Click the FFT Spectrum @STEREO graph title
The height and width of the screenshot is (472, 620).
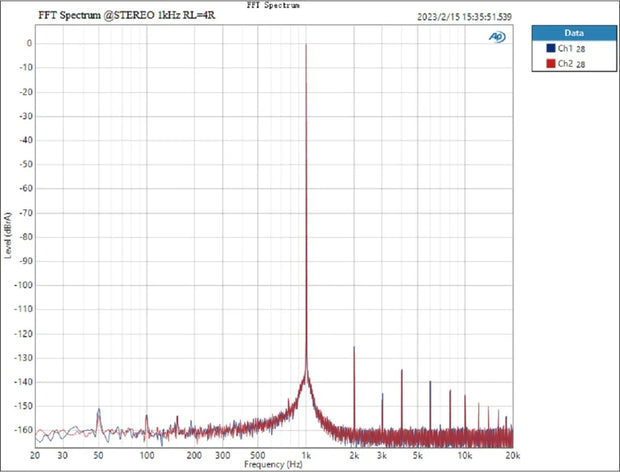pos(126,16)
